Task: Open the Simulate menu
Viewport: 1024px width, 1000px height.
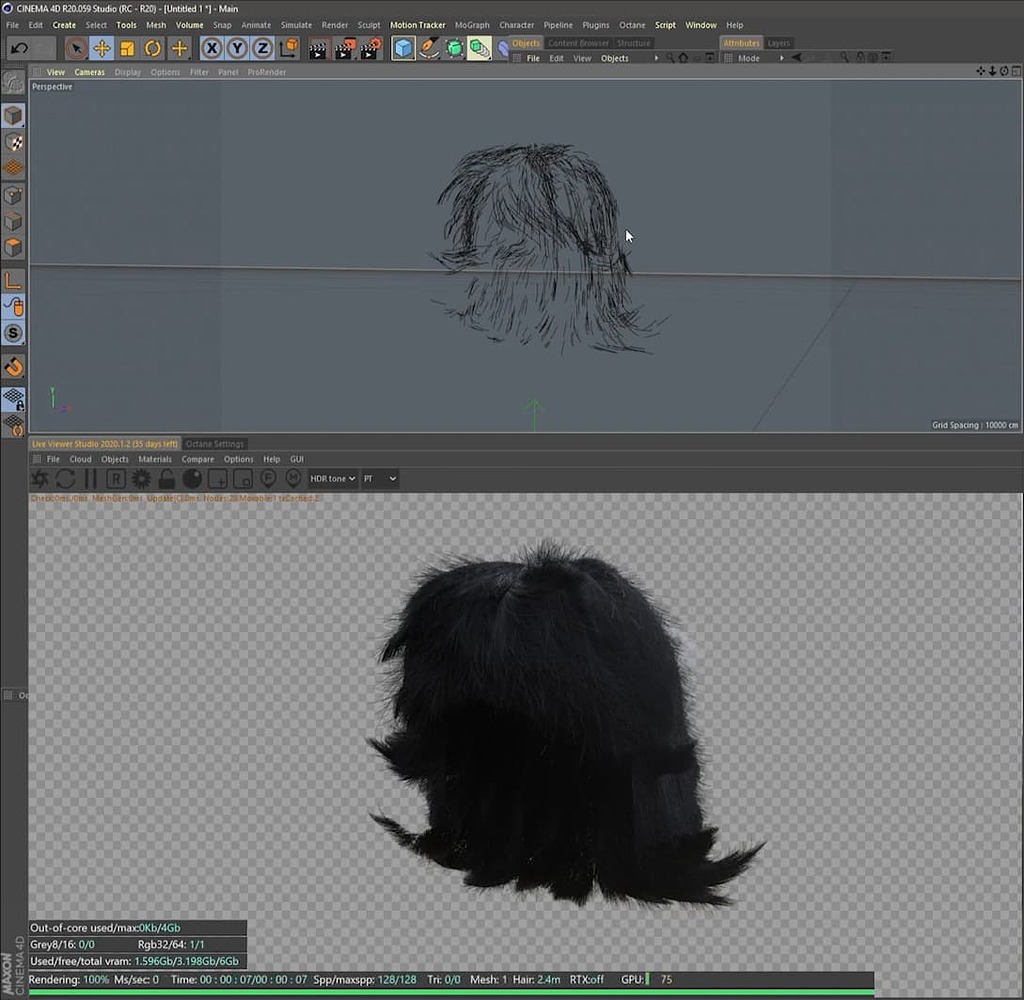Action: coord(296,25)
